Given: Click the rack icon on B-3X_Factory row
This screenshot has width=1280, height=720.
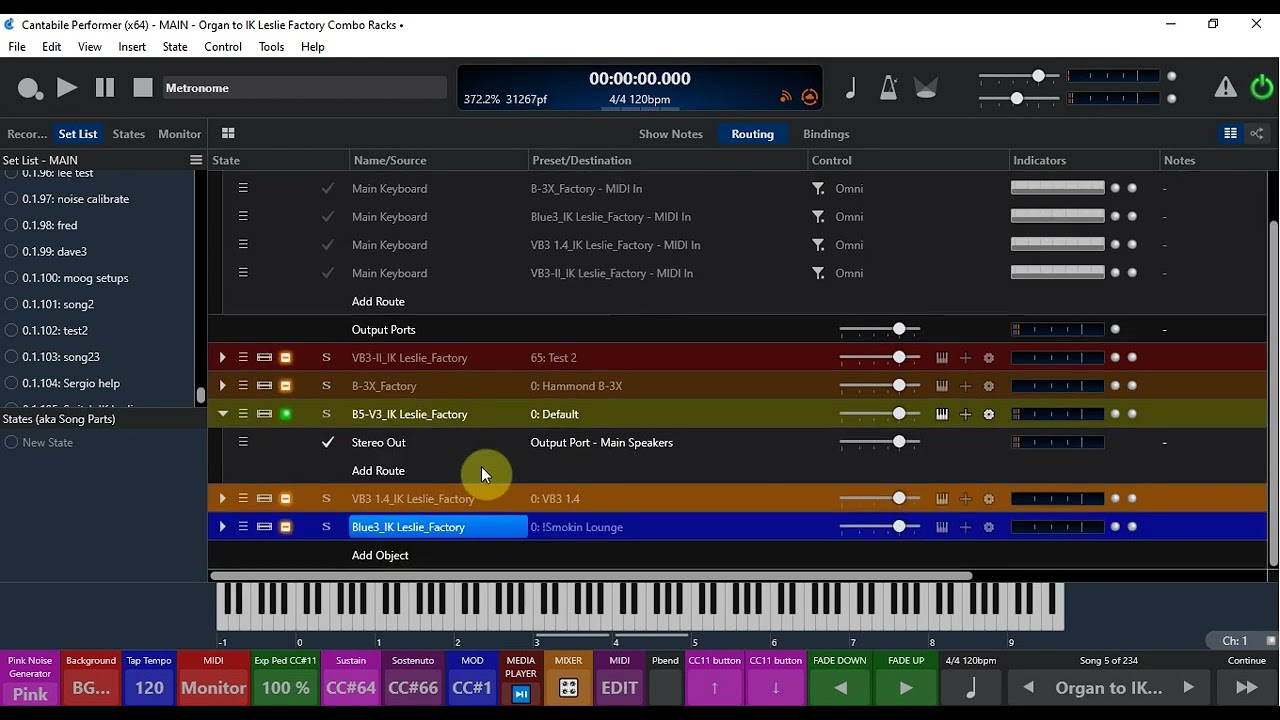Looking at the screenshot, I should coord(264,386).
